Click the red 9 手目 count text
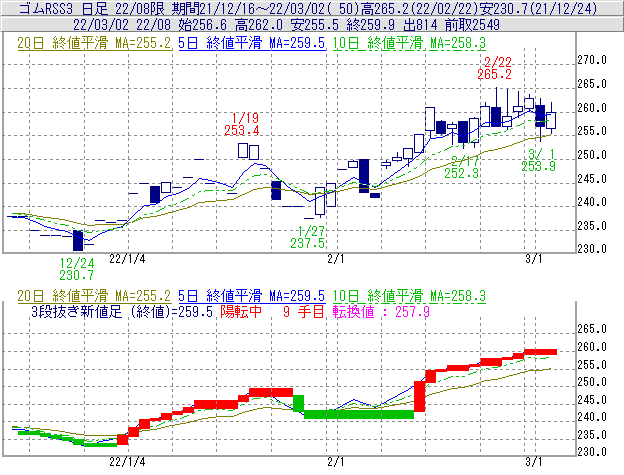The width and height of the screenshot is (624, 475). [x=304, y=311]
